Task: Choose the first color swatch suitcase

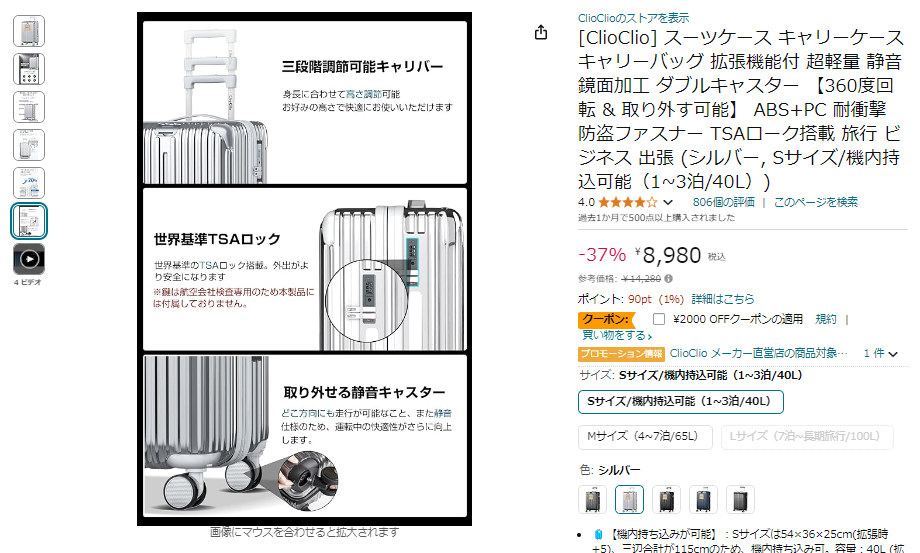Action: [x=593, y=500]
